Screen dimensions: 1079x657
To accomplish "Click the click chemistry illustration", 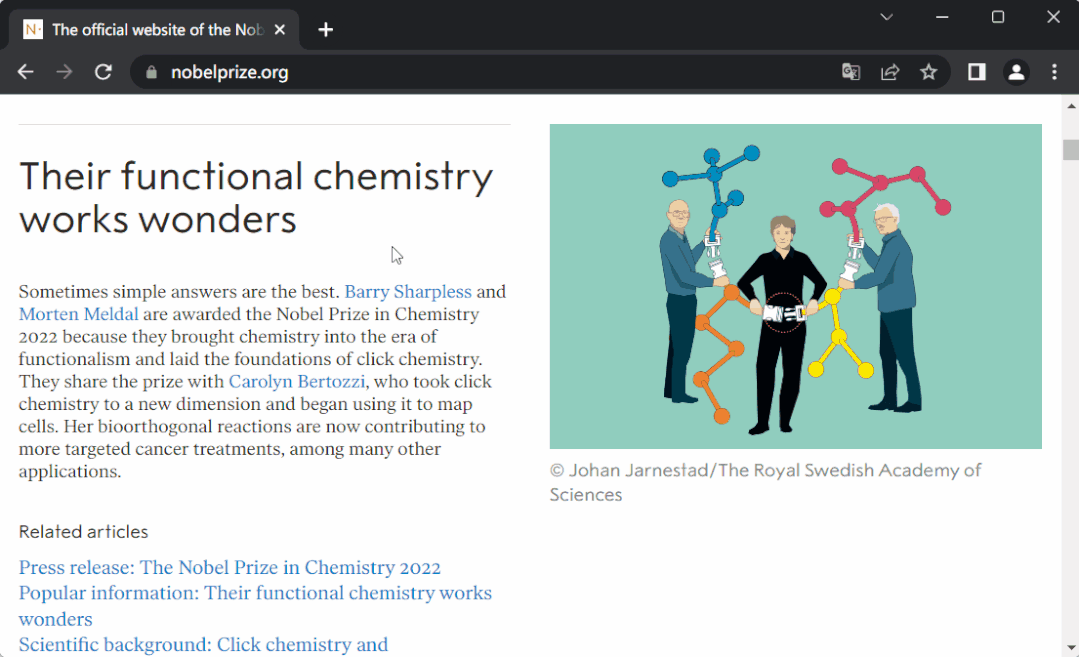I will [x=795, y=286].
